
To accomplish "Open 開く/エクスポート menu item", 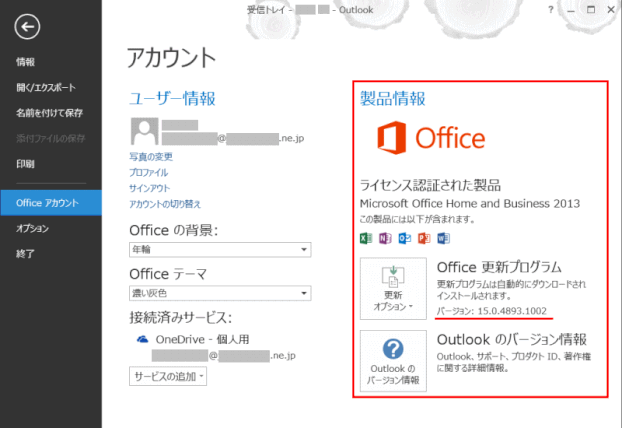I will [46, 87].
